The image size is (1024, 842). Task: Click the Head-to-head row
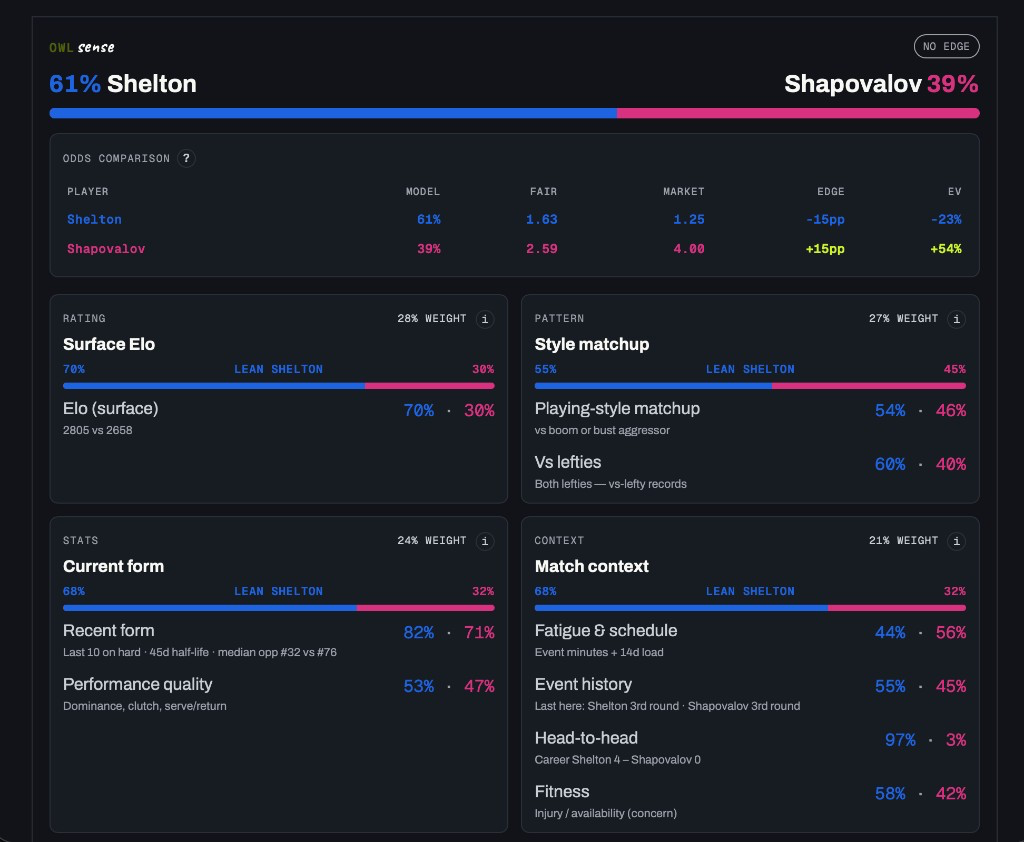pos(750,747)
